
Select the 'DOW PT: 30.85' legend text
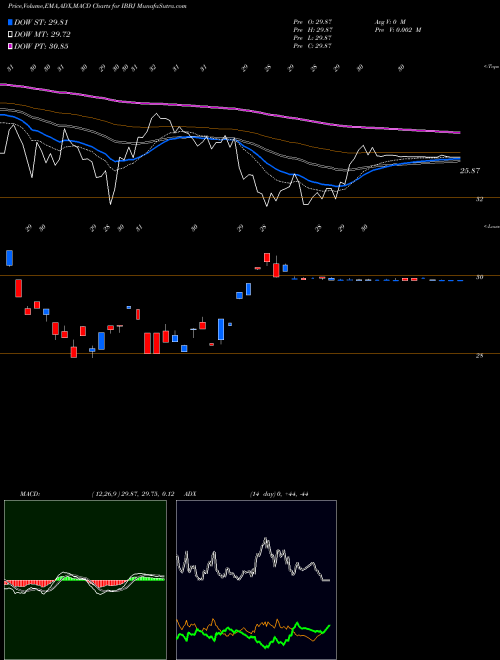coord(41,46)
